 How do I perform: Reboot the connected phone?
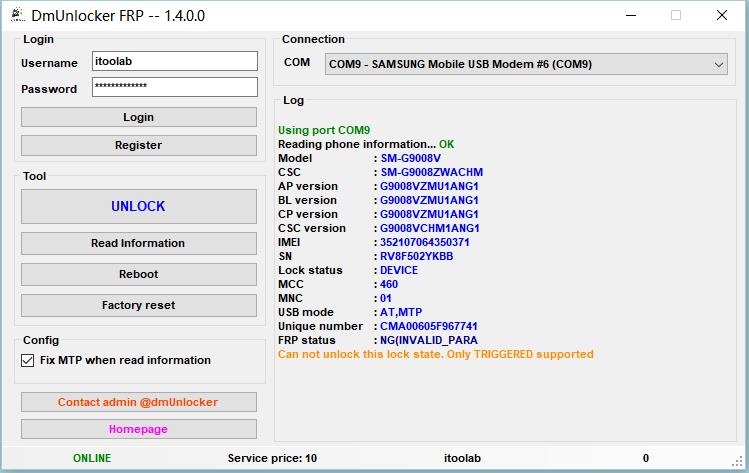tap(139, 274)
